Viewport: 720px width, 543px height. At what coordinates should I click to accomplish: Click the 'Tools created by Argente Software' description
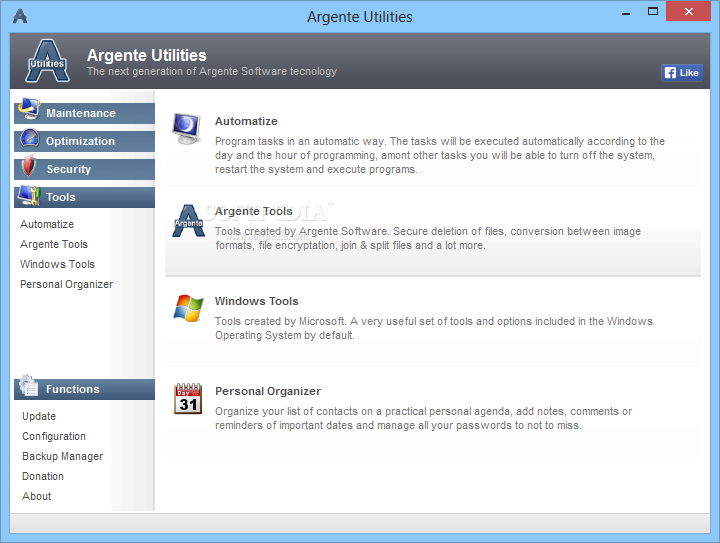pyautogui.click(x=428, y=238)
